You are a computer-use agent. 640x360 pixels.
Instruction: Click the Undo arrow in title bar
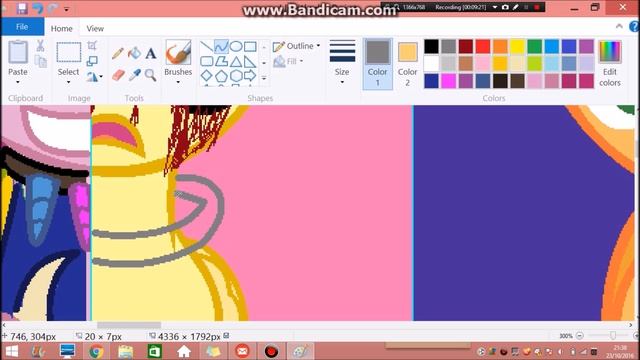pos(38,8)
